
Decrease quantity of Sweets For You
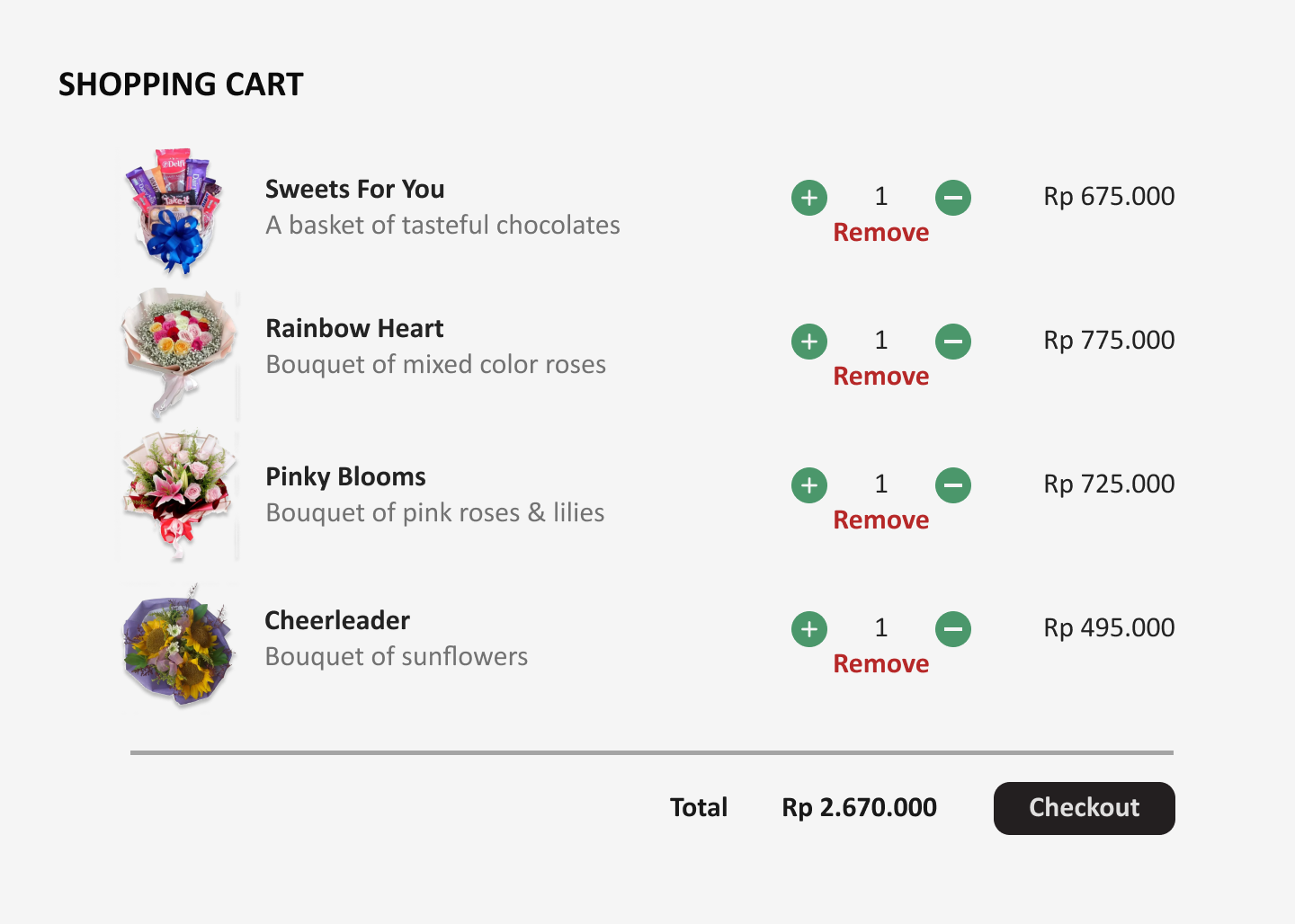pyautogui.click(x=953, y=198)
